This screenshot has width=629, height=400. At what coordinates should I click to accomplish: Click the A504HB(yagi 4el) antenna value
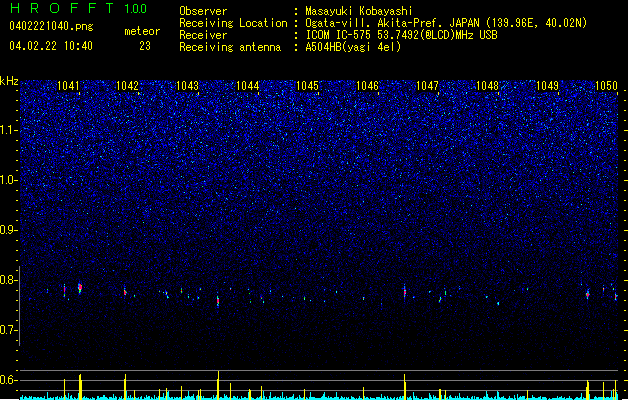point(353,47)
